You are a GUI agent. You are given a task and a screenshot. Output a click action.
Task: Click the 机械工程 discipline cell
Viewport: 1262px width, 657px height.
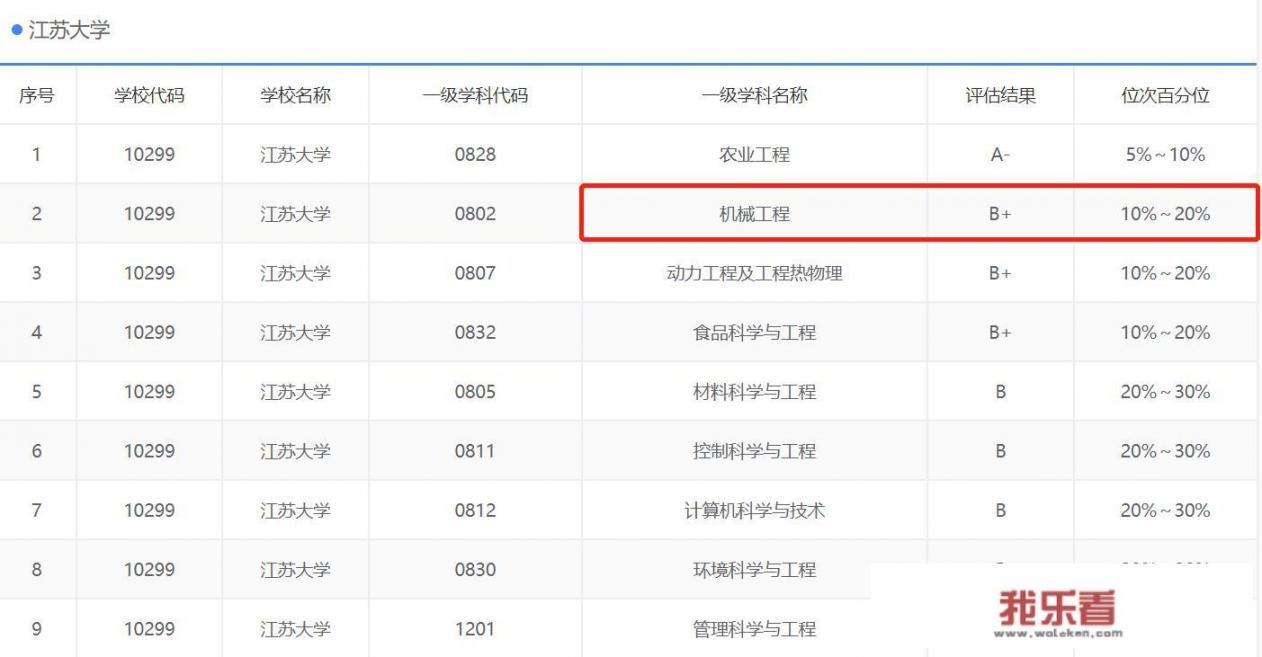tap(755, 214)
